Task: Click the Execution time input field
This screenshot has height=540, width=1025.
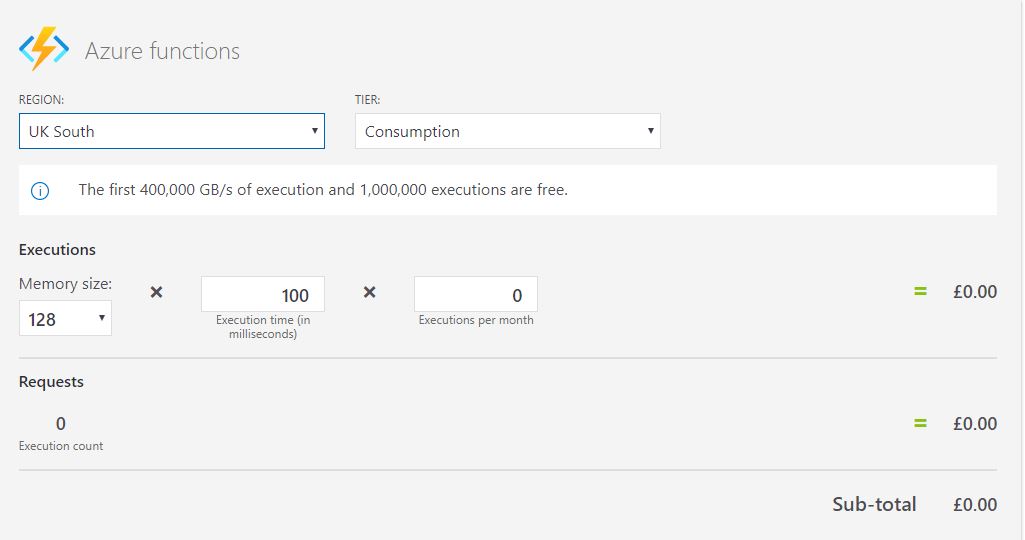Action: [263, 294]
